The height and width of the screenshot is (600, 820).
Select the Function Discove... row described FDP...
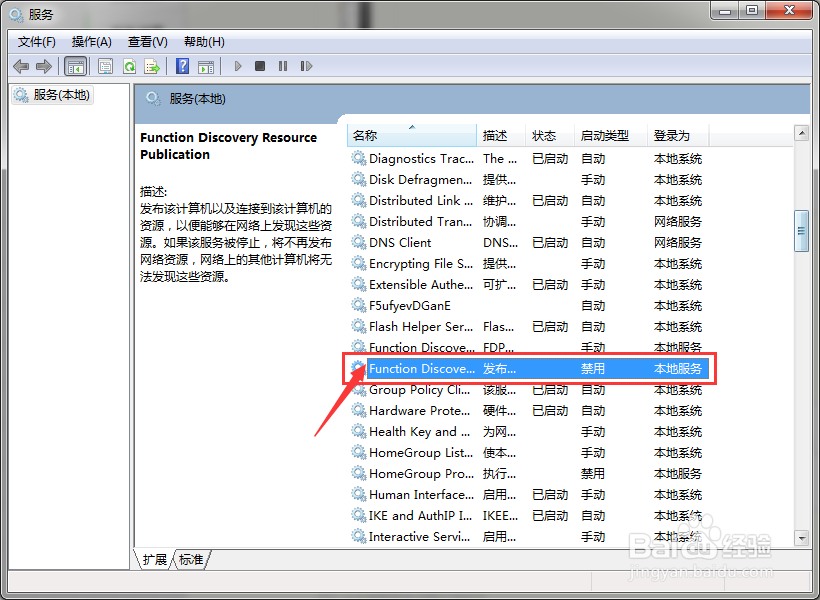[x=529, y=347]
